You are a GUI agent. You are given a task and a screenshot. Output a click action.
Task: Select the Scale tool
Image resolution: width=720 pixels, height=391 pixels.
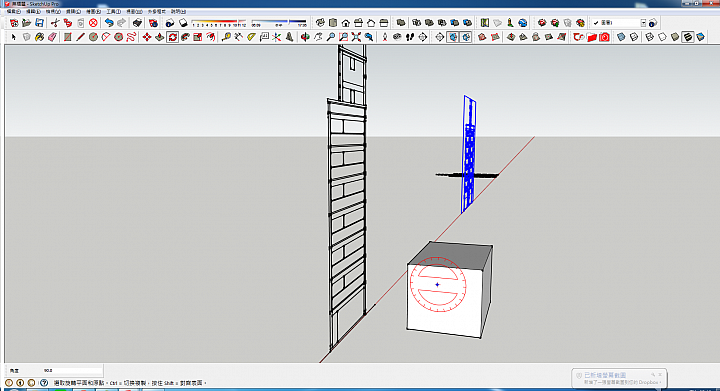click(198, 37)
